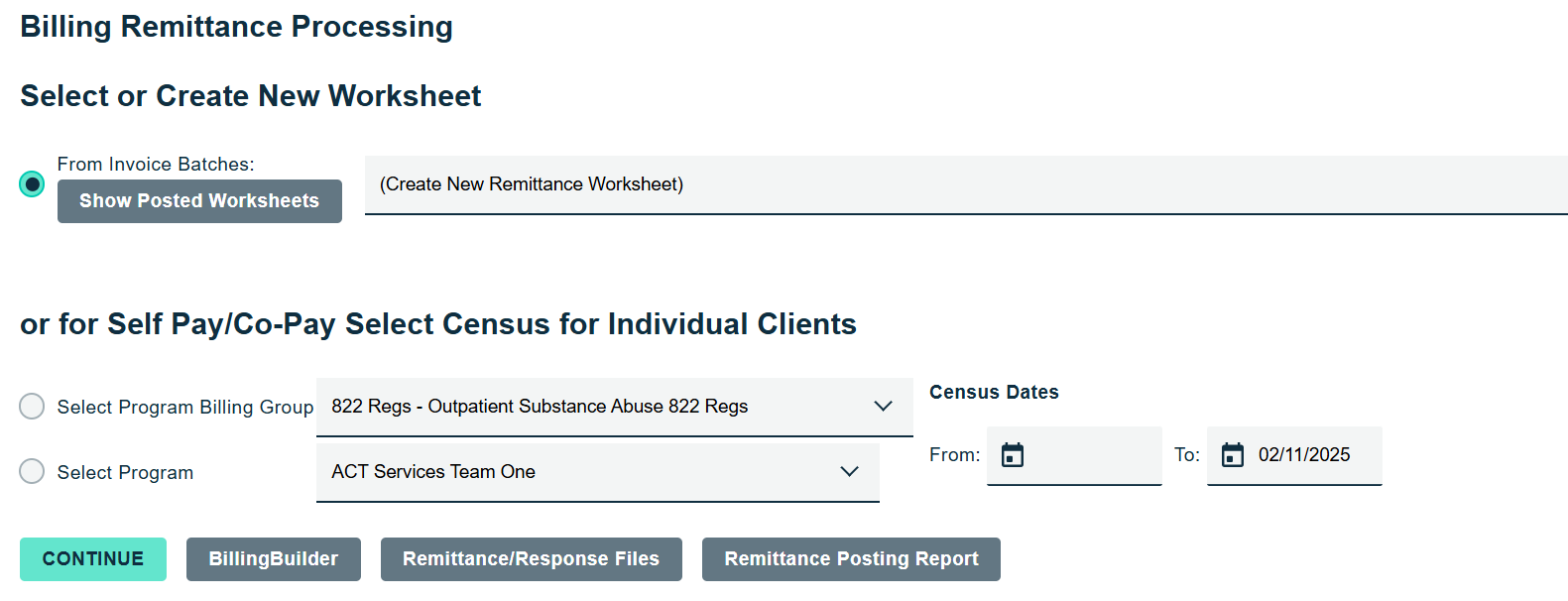This screenshot has width=1568, height=601.
Task: Open the Create New Remittance Worksheet dropdown
Action: (964, 184)
